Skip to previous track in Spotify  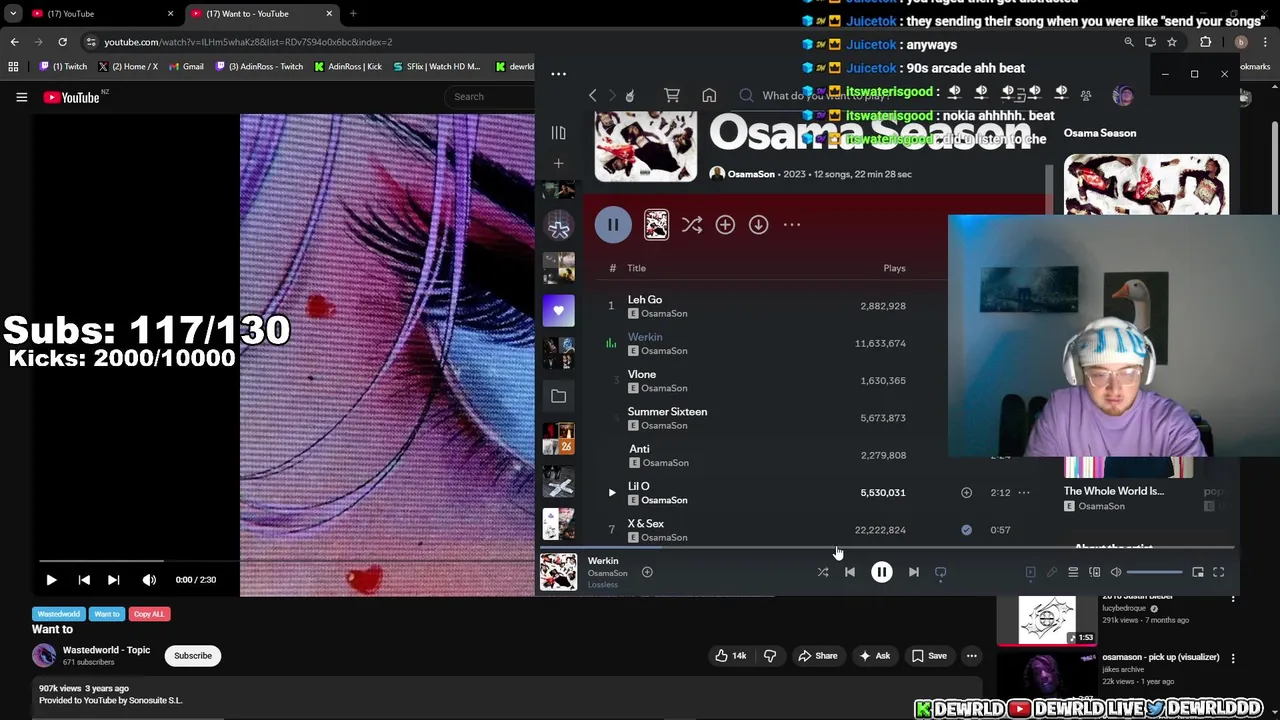(849, 572)
